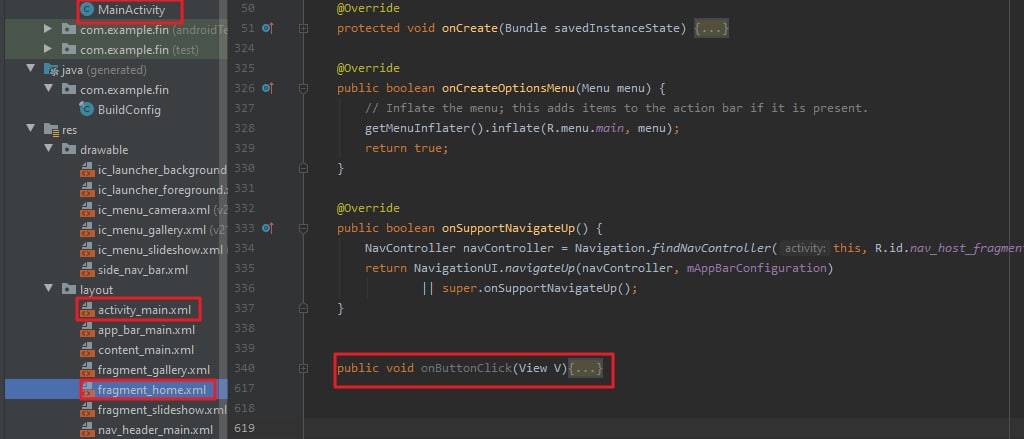
Task: Open content_main.xml layout file
Action: pyautogui.click(x=146, y=350)
